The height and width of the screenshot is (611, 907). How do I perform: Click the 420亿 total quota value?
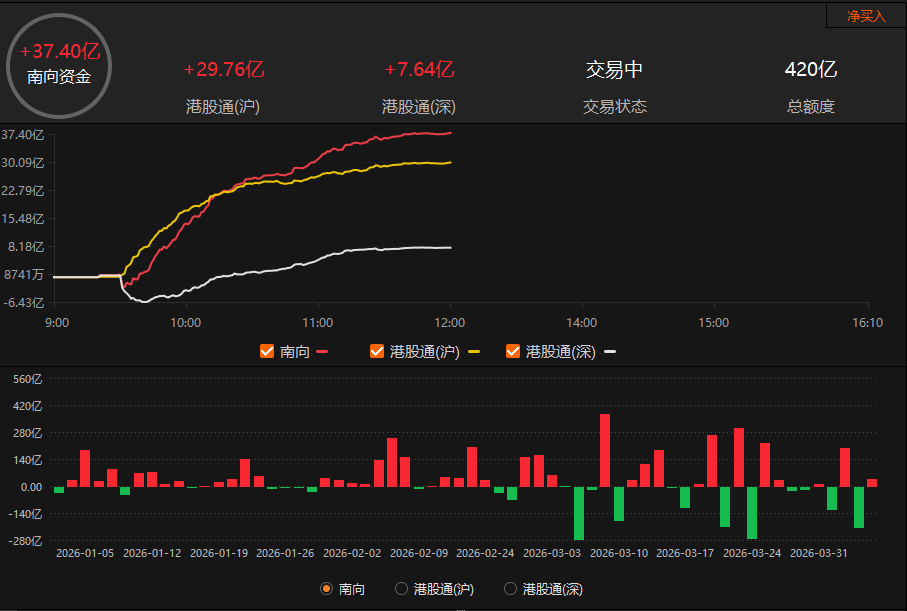[810, 69]
